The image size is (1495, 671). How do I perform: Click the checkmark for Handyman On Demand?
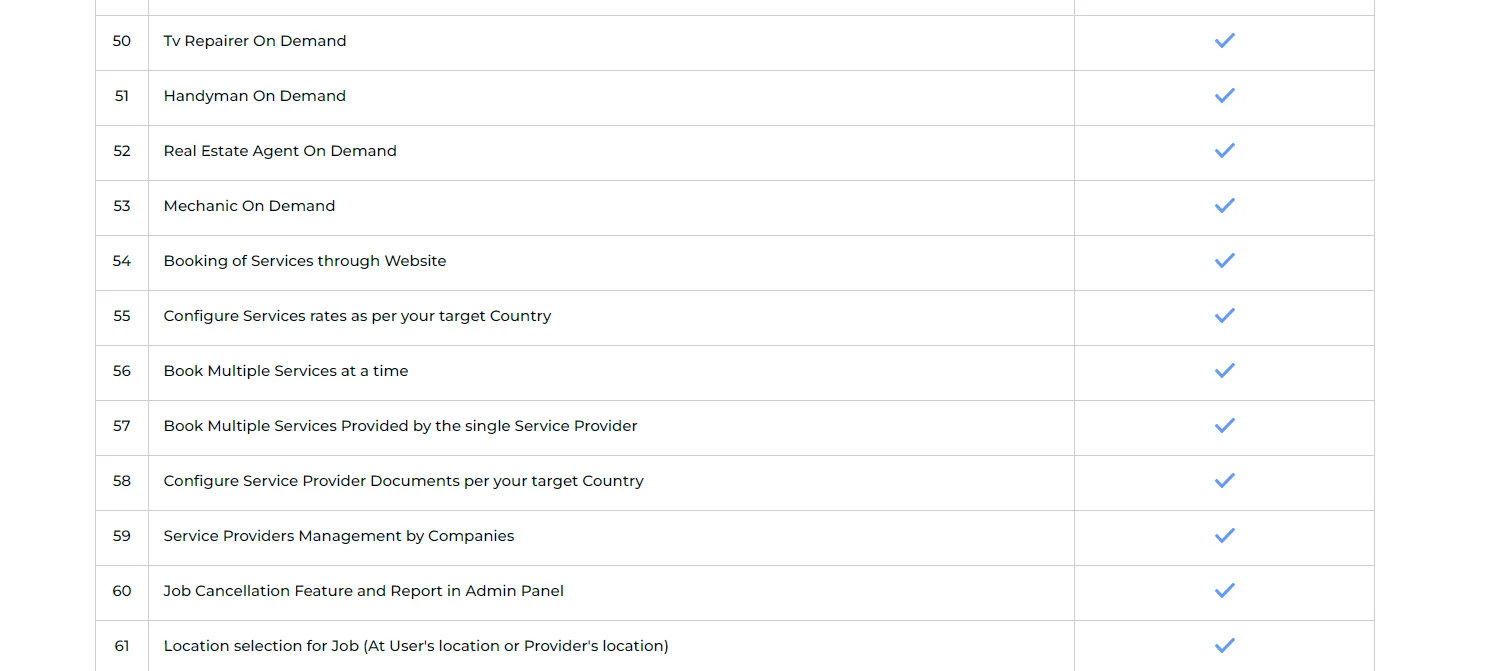pyautogui.click(x=1224, y=96)
